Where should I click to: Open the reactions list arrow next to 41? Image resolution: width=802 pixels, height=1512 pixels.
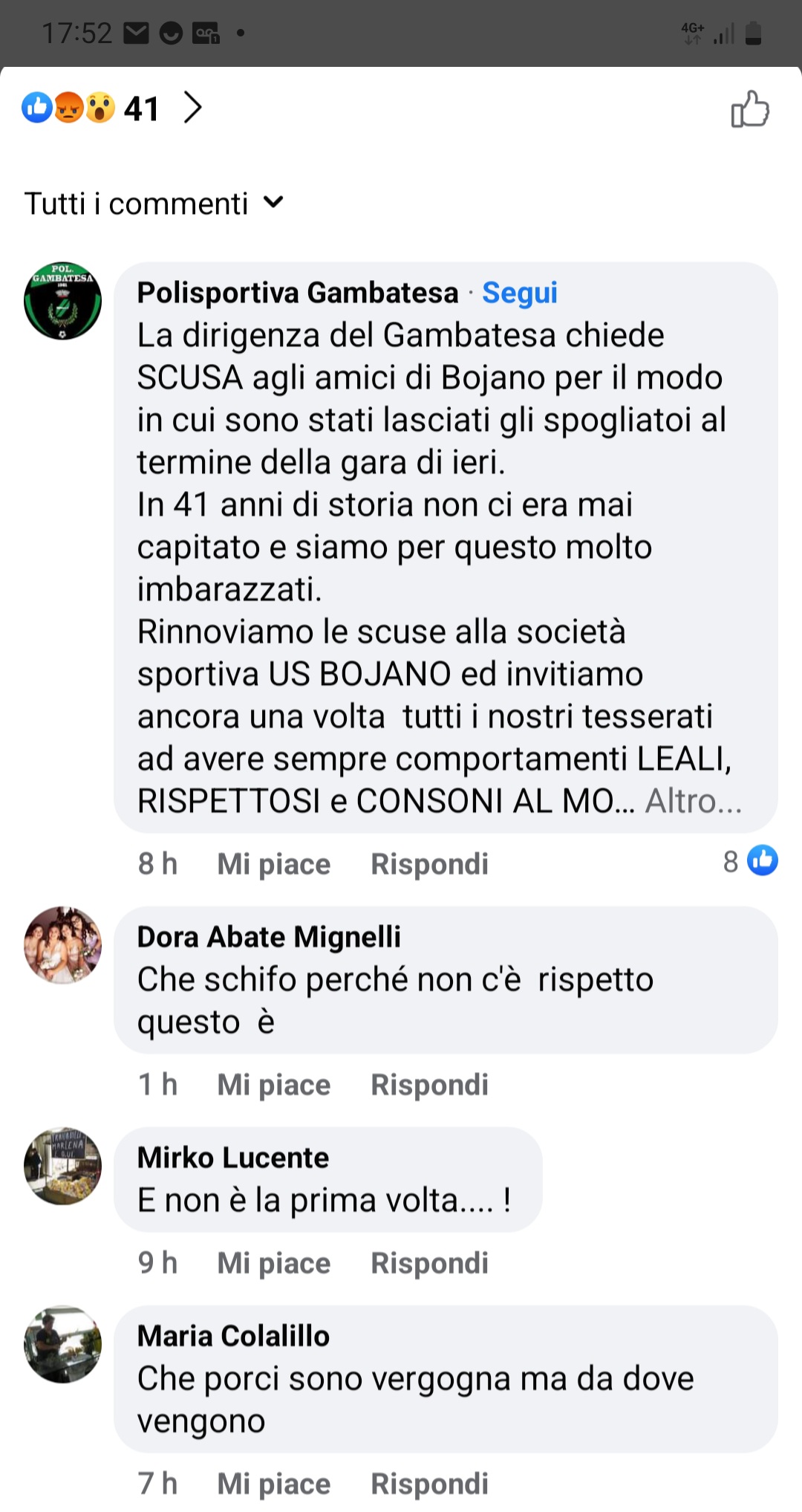(192, 108)
